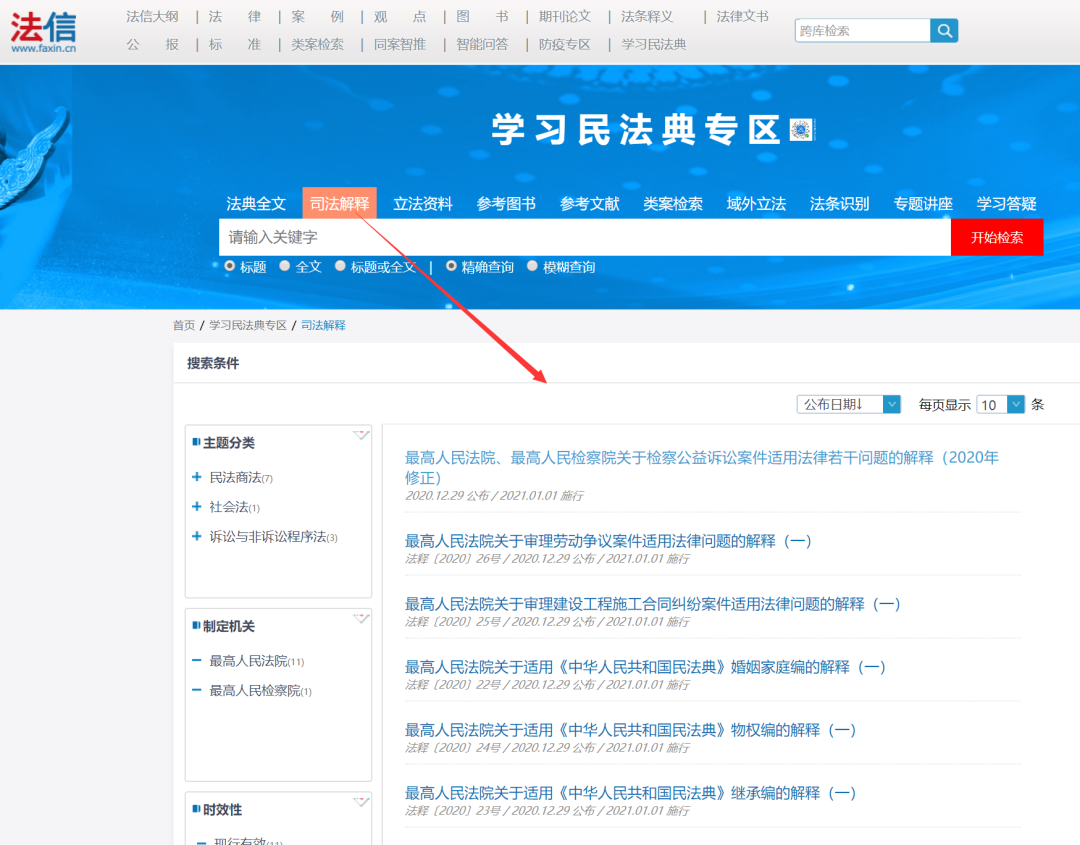The height and width of the screenshot is (845, 1080).
Task: Open 法信大纲 in top navigation
Action: coord(152,17)
